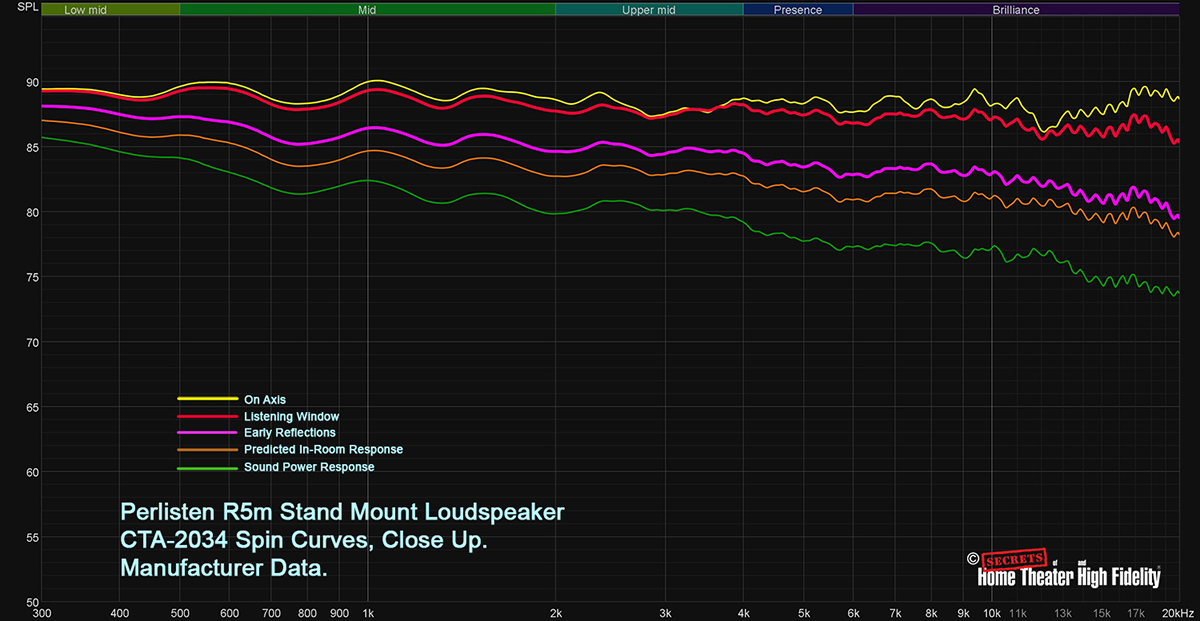Select the Mid frequency band header
Viewport: 1200px width, 621px height.
[367, 10]
